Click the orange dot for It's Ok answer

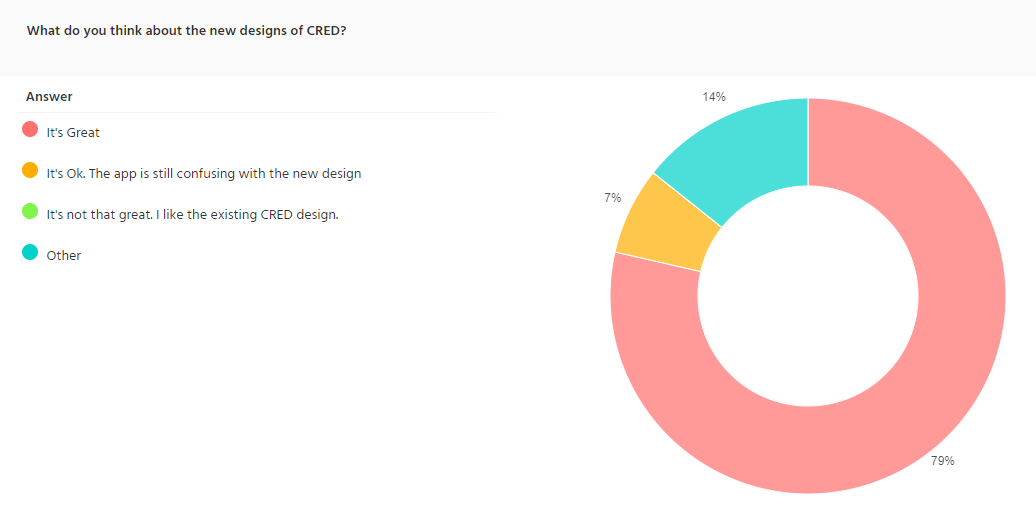click(x=30, y=171)
